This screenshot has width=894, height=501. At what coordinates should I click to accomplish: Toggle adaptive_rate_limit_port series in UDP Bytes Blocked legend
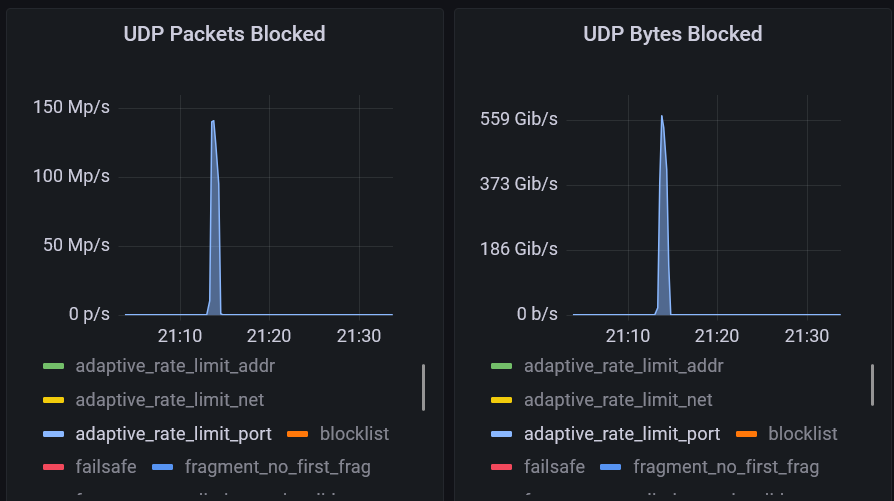pyautogui.click(x=621, y=434)
